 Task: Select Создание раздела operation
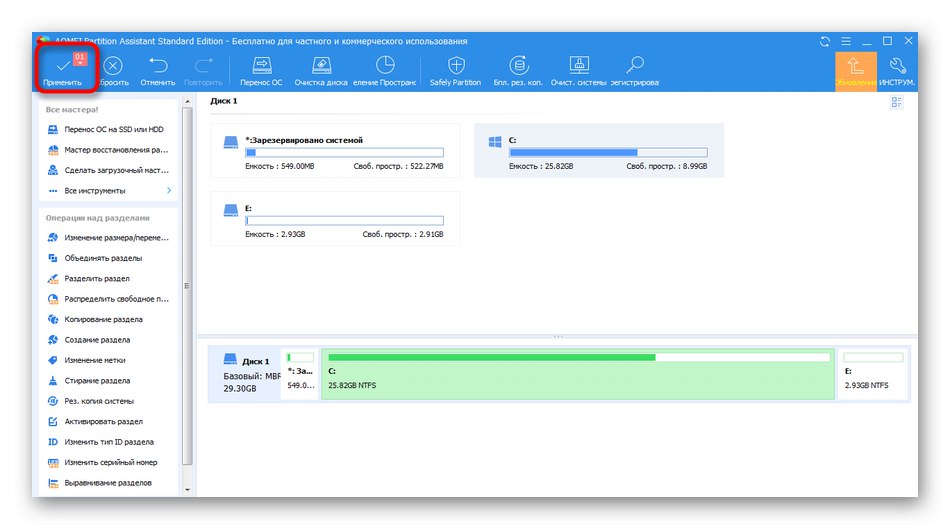pos(89,340)
